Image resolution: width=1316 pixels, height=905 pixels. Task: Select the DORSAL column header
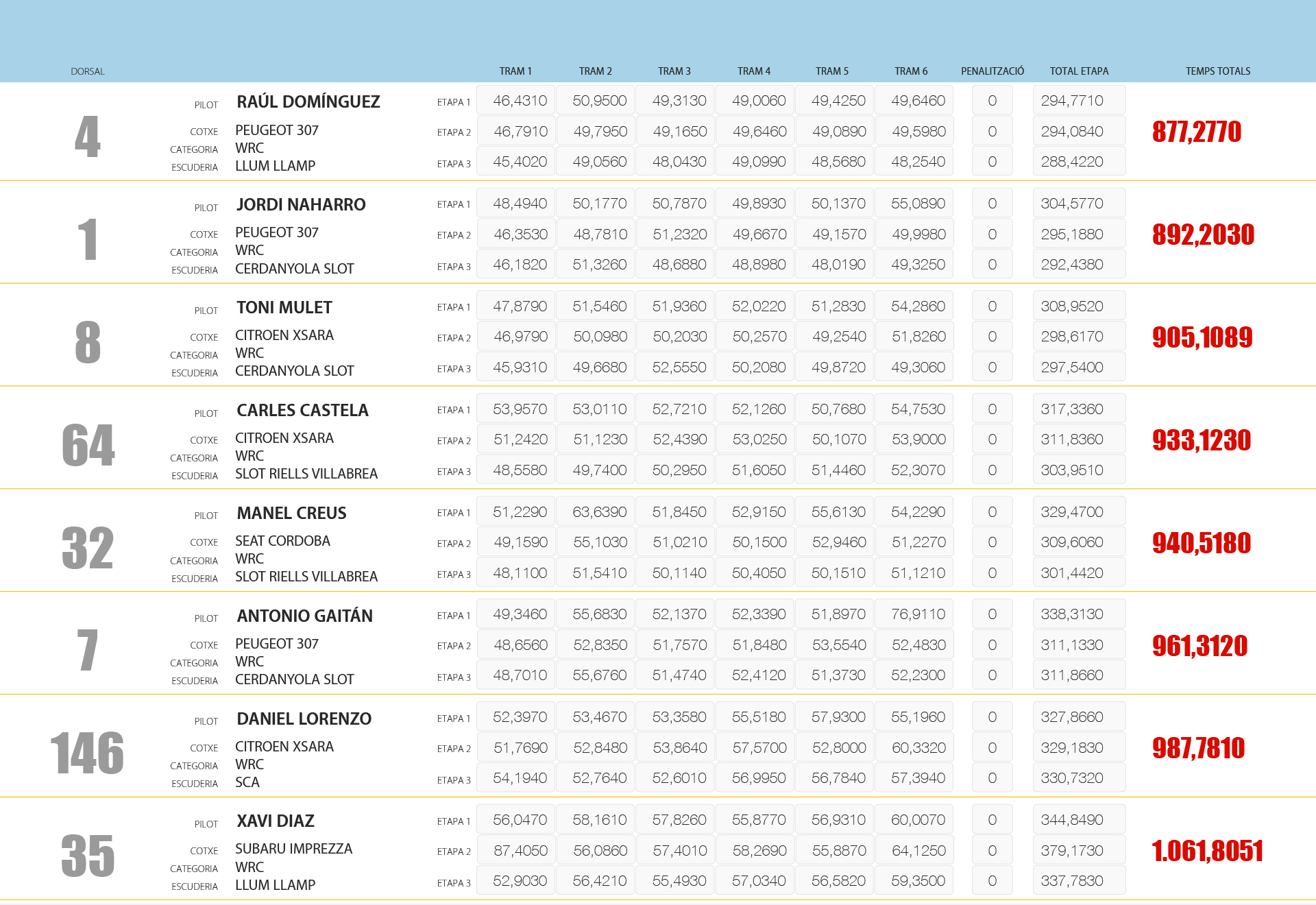coord(88,71)
